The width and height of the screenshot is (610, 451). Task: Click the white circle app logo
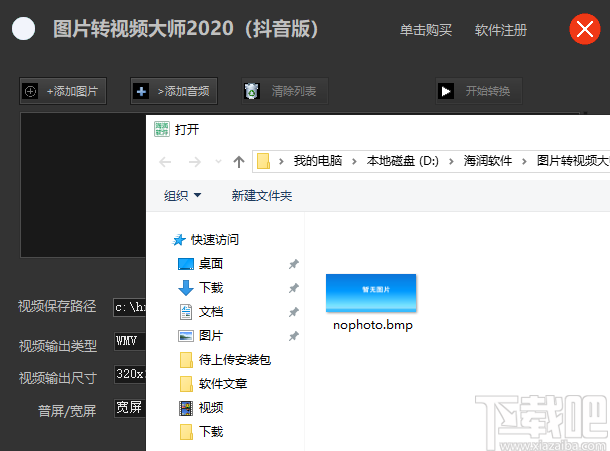click(23, 28)
